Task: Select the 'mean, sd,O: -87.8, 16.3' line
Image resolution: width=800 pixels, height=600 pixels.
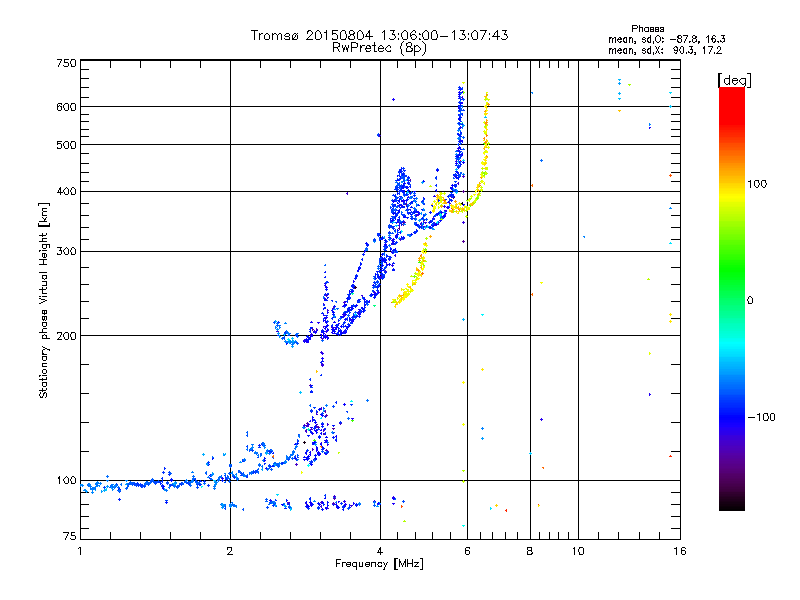Action: [667, 40]
